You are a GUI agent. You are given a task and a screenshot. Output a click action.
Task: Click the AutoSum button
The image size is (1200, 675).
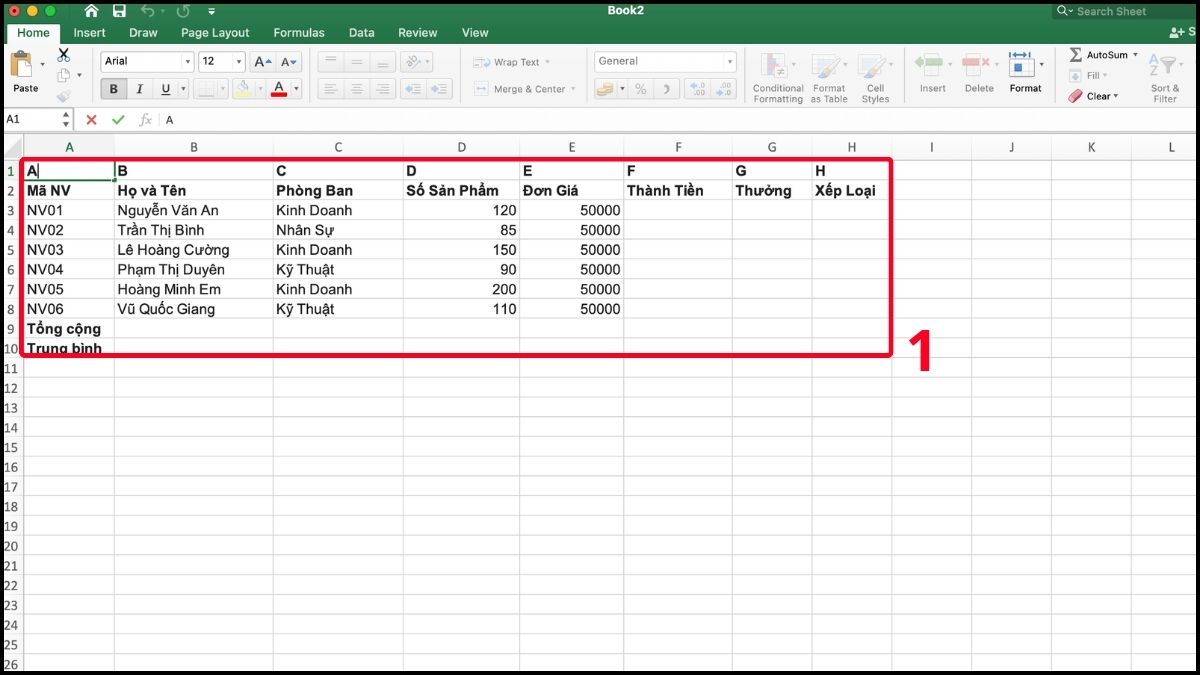[x=1098, y=55]
